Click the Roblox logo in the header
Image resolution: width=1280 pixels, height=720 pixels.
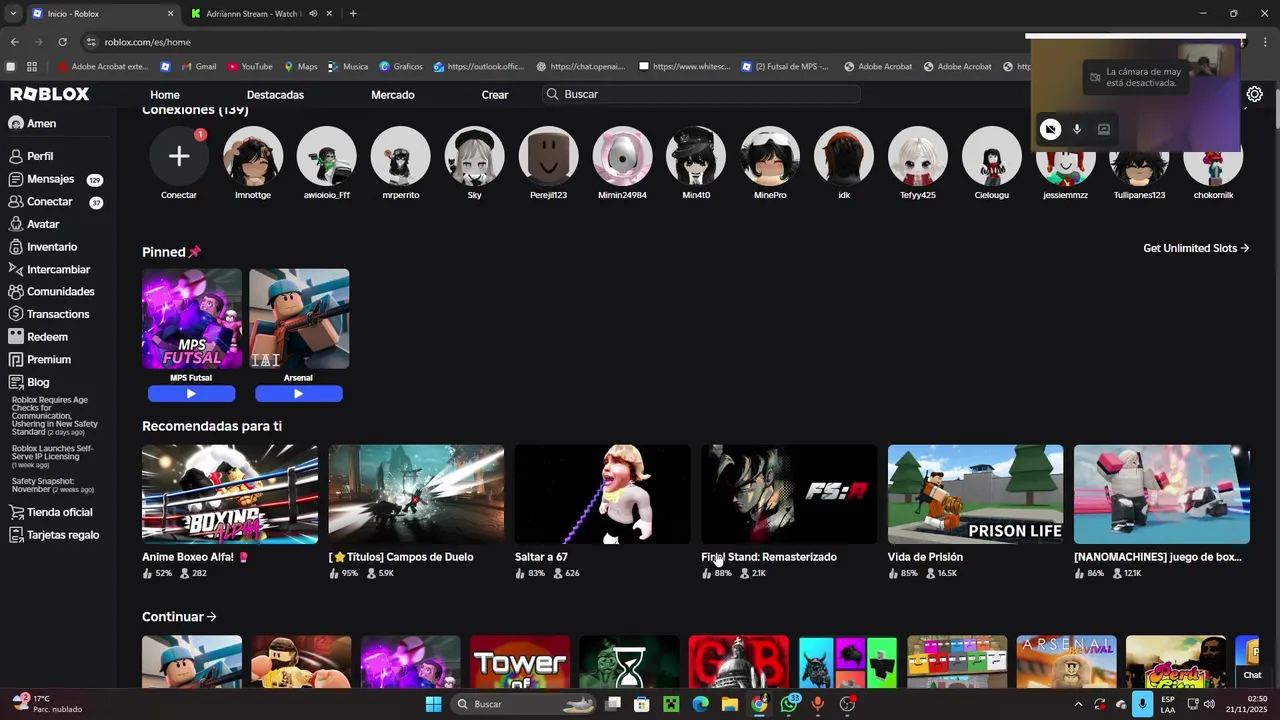point(50,94)
